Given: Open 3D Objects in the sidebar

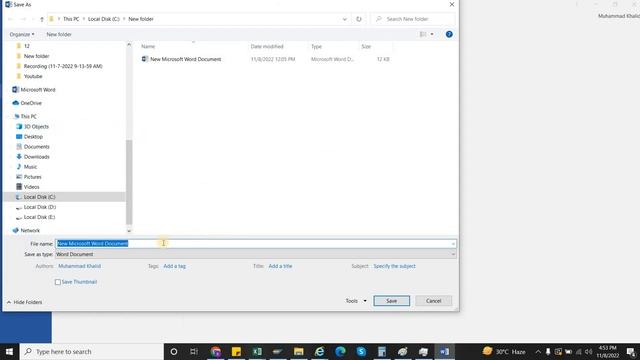Looking at the screenshot, I should (36, 127).
